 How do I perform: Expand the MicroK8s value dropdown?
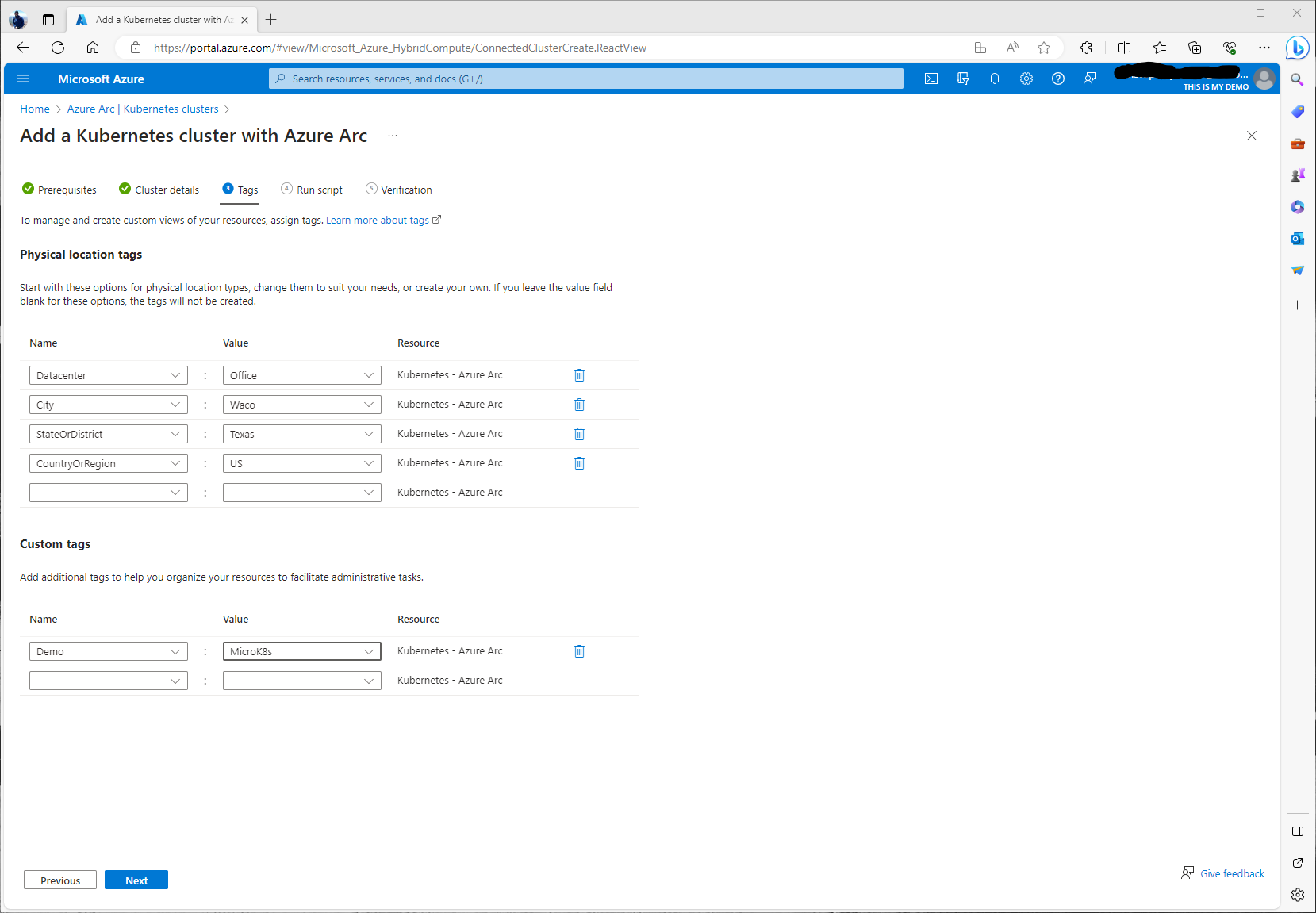click(368, 651)
